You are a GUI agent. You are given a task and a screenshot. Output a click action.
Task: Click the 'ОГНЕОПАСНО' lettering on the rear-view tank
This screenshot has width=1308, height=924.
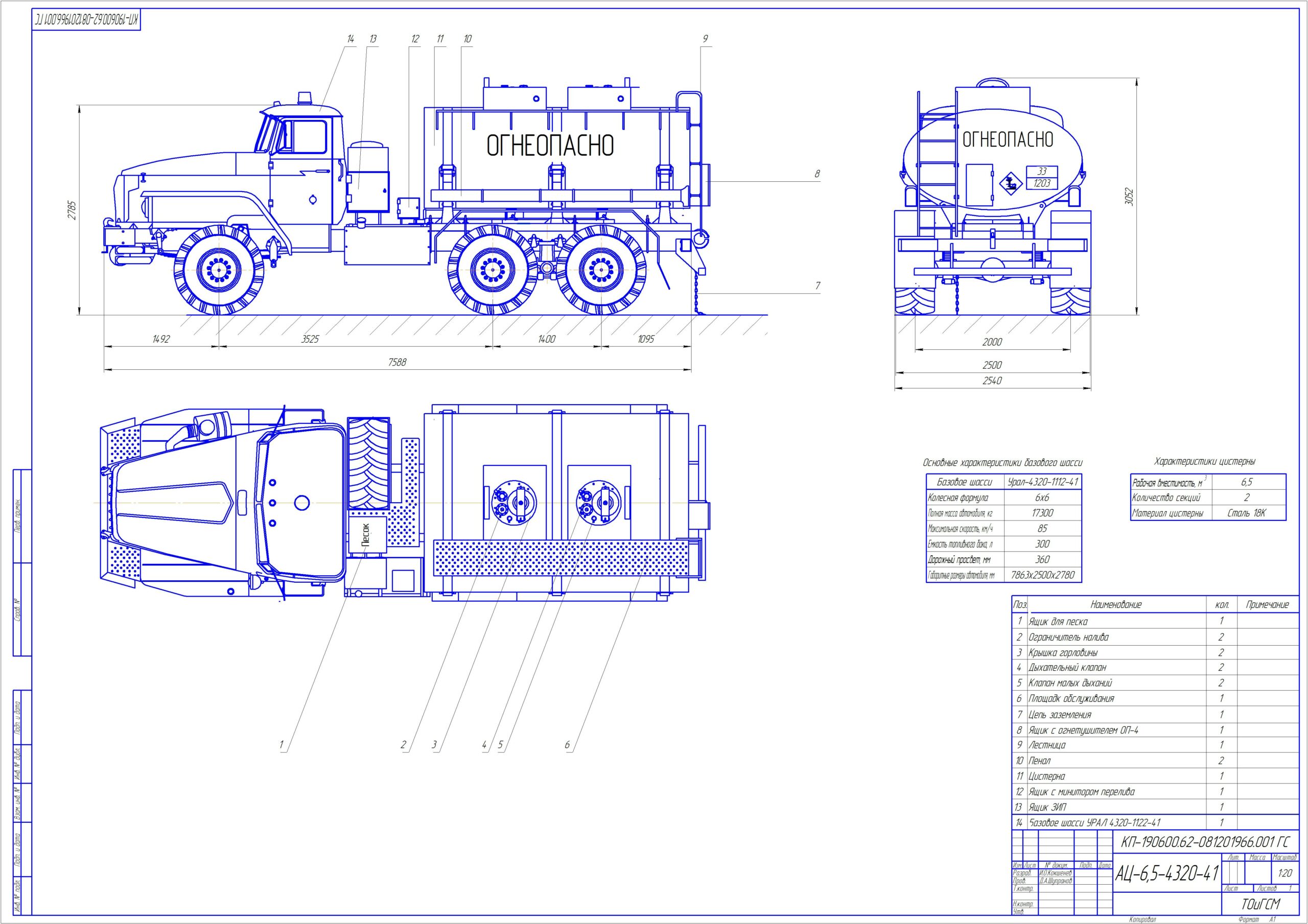click(1008, 139)
